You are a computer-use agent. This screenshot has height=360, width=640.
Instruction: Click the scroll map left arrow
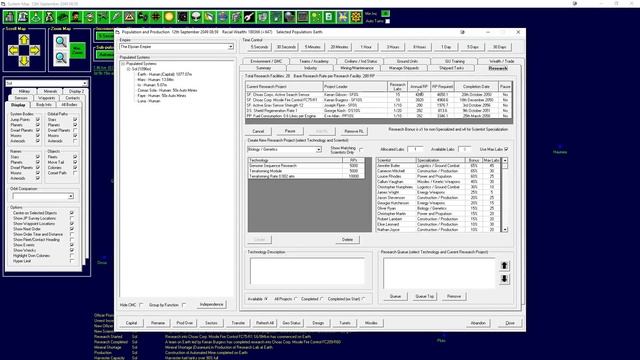pos(13,51)
